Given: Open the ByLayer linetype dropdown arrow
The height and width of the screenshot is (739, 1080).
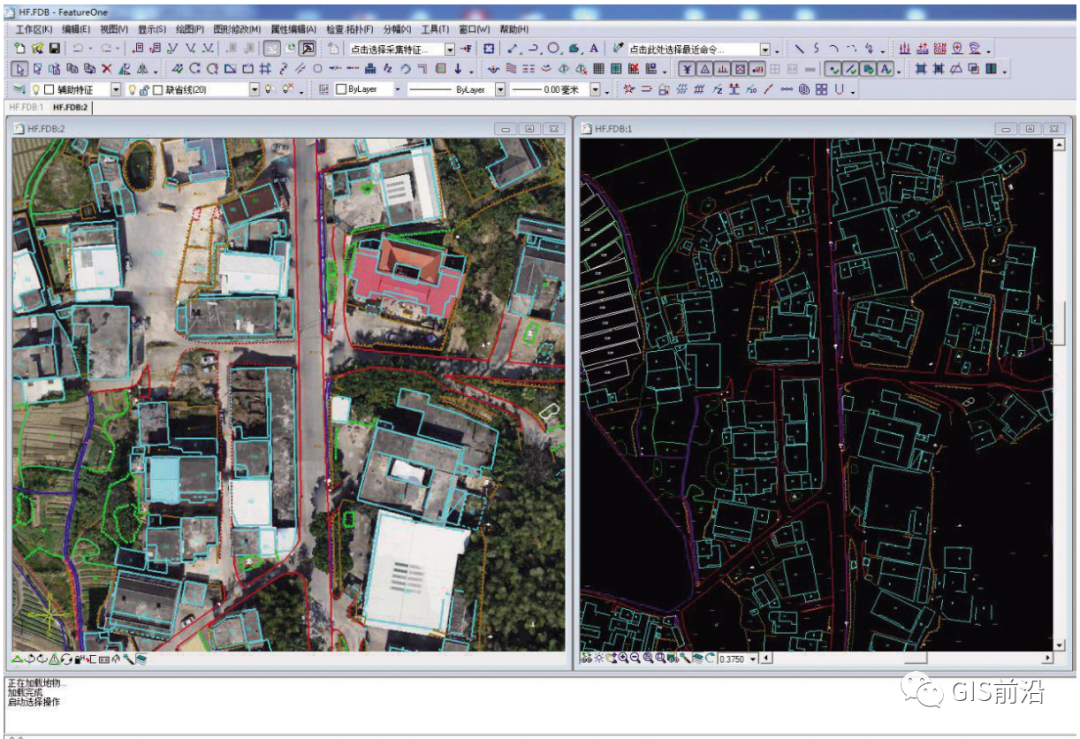Looking at the screenshot, I should click(x=500, y=90).
